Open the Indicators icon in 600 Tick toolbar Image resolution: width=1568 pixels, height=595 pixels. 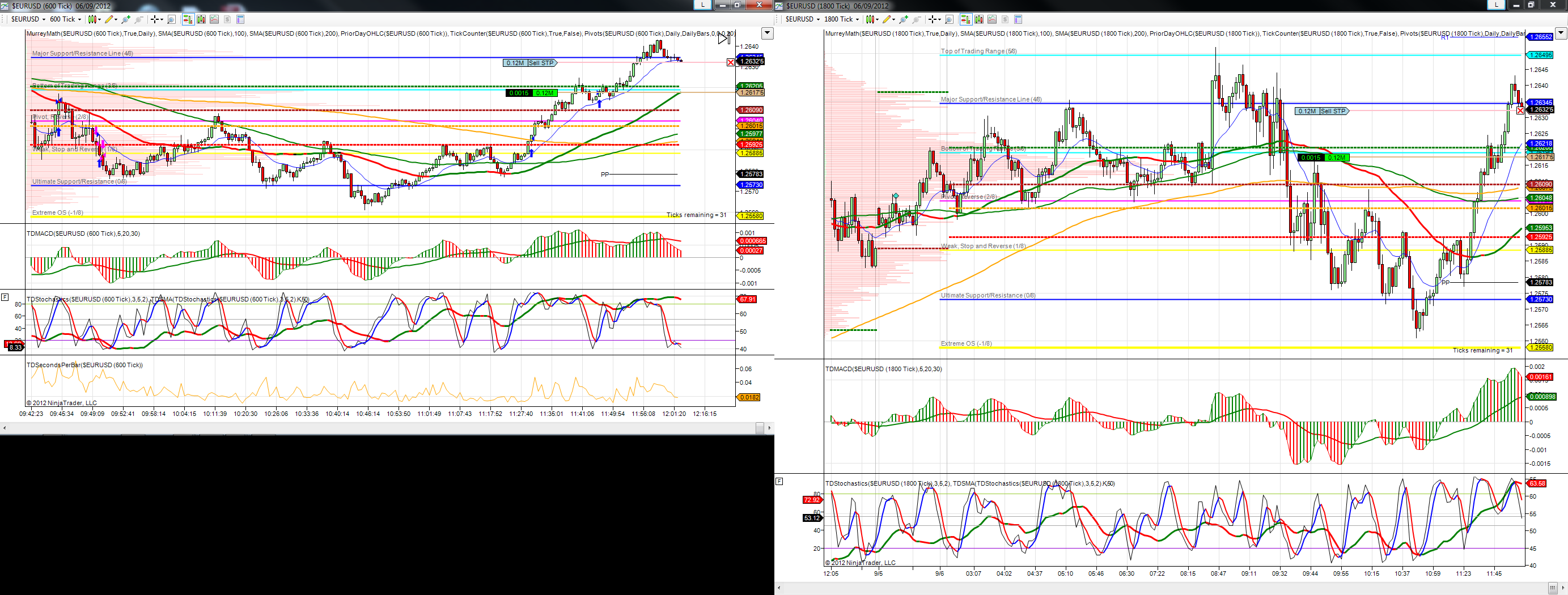(214, 19)
